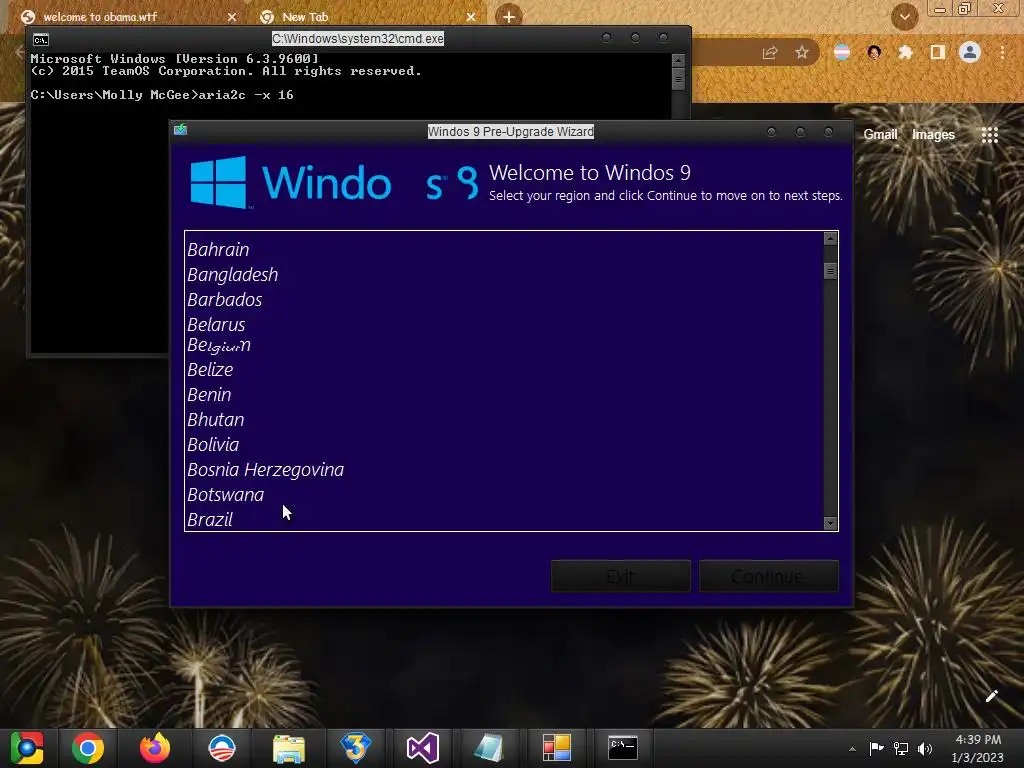Open the blue number 3 app in taskbar
The height and width of the screenshot is (768, 1024).
pos(355,748)
